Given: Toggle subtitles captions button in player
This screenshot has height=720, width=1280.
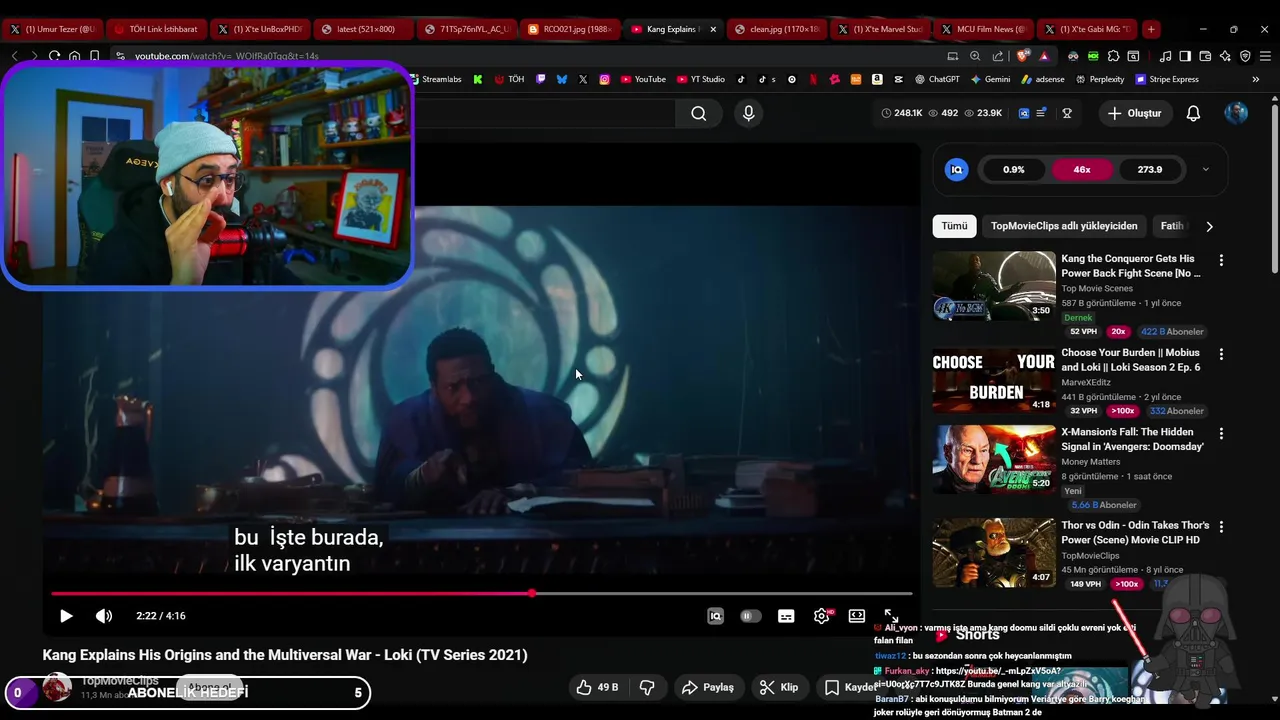Looking at the screenshot, I should tap(786, 616).
